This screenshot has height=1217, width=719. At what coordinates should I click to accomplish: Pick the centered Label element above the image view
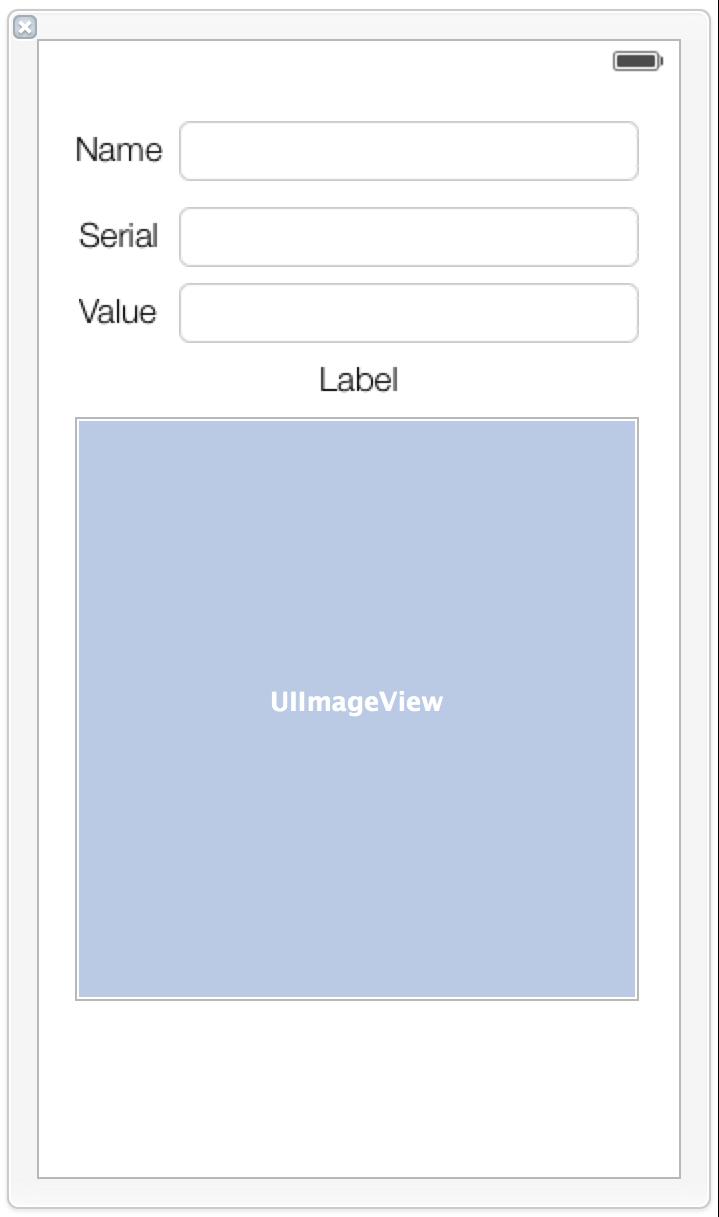[358, 380]
